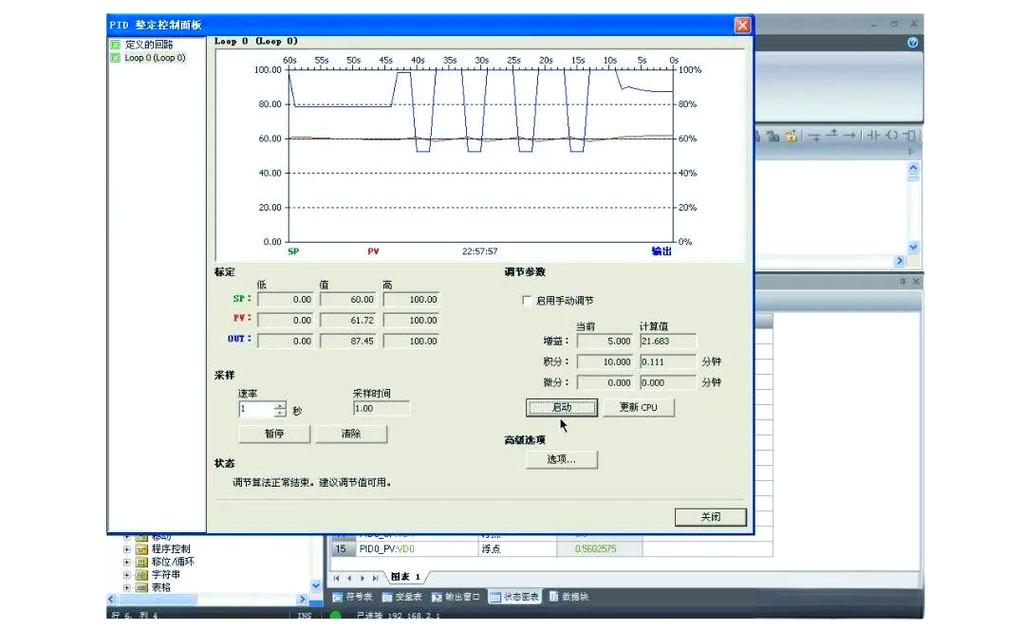Close the PID panel with the 关闭 button
The image size is (1025, 629).
(711, 517)
